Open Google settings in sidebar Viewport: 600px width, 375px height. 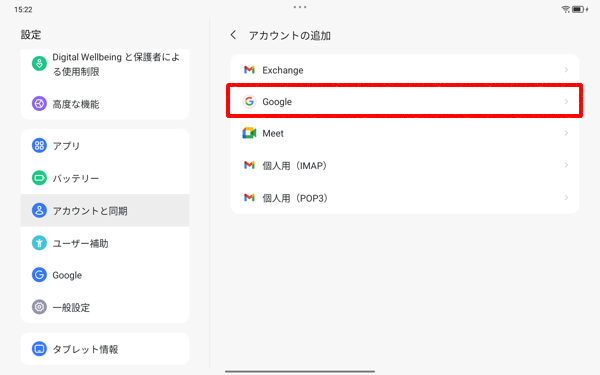[x=105, y=275]
